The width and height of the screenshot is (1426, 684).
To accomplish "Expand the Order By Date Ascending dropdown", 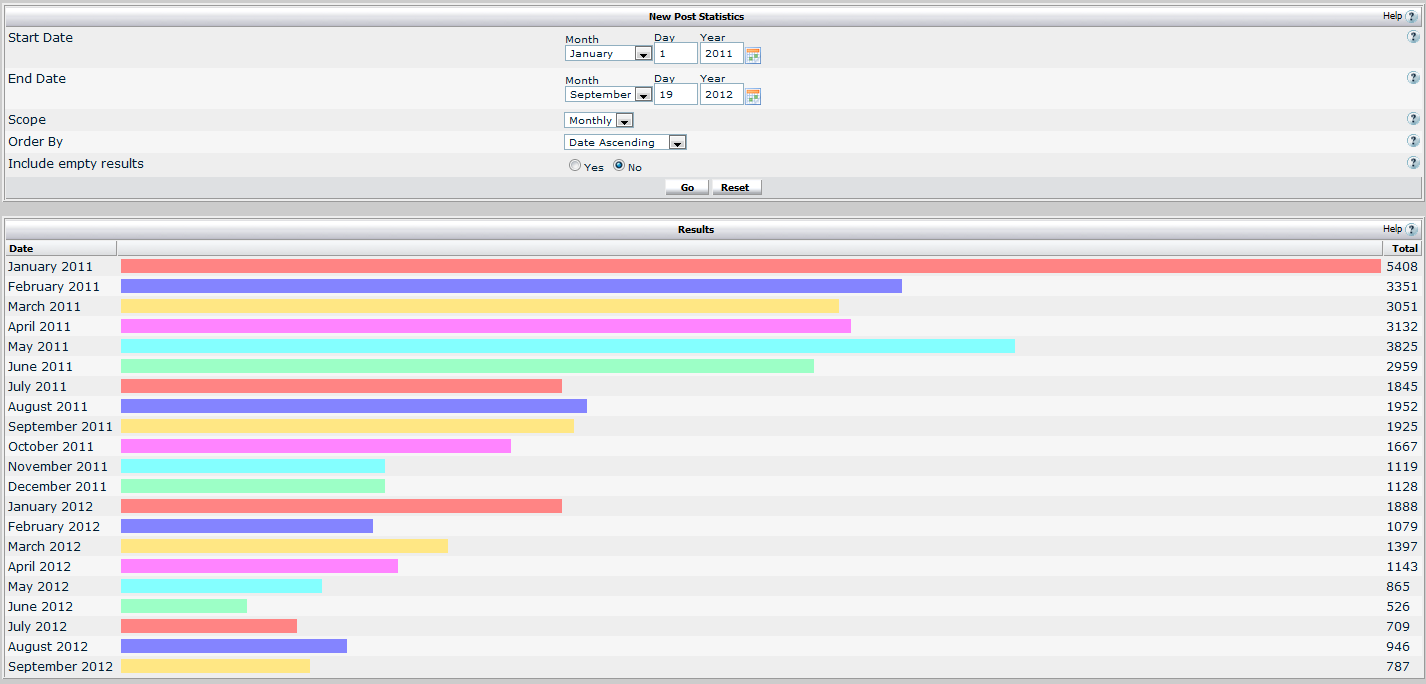I will 625,142.
